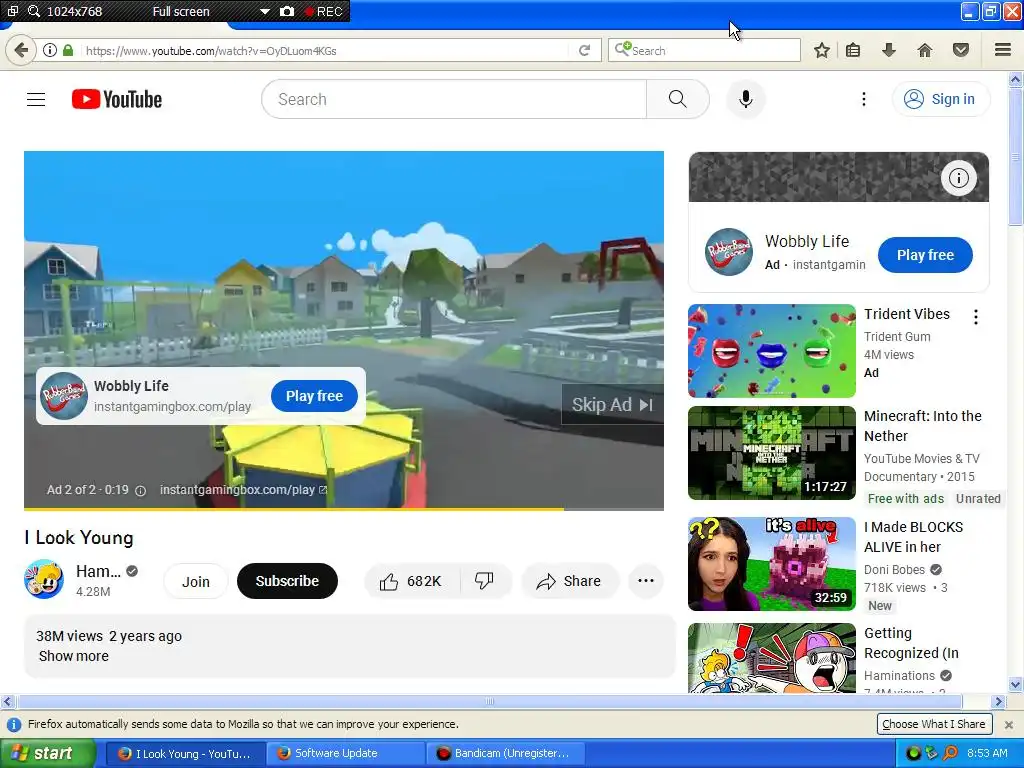Click Firefox toolbar search box
This screenshot has width=1024, height=768.
[704, 50]
